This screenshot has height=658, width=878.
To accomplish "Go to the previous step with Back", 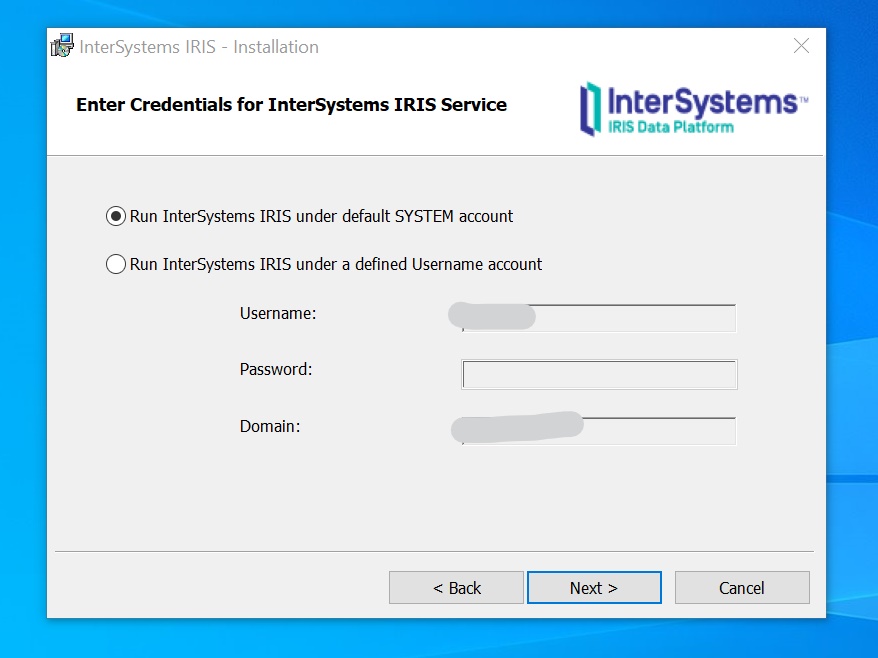I will coord(456,587).
